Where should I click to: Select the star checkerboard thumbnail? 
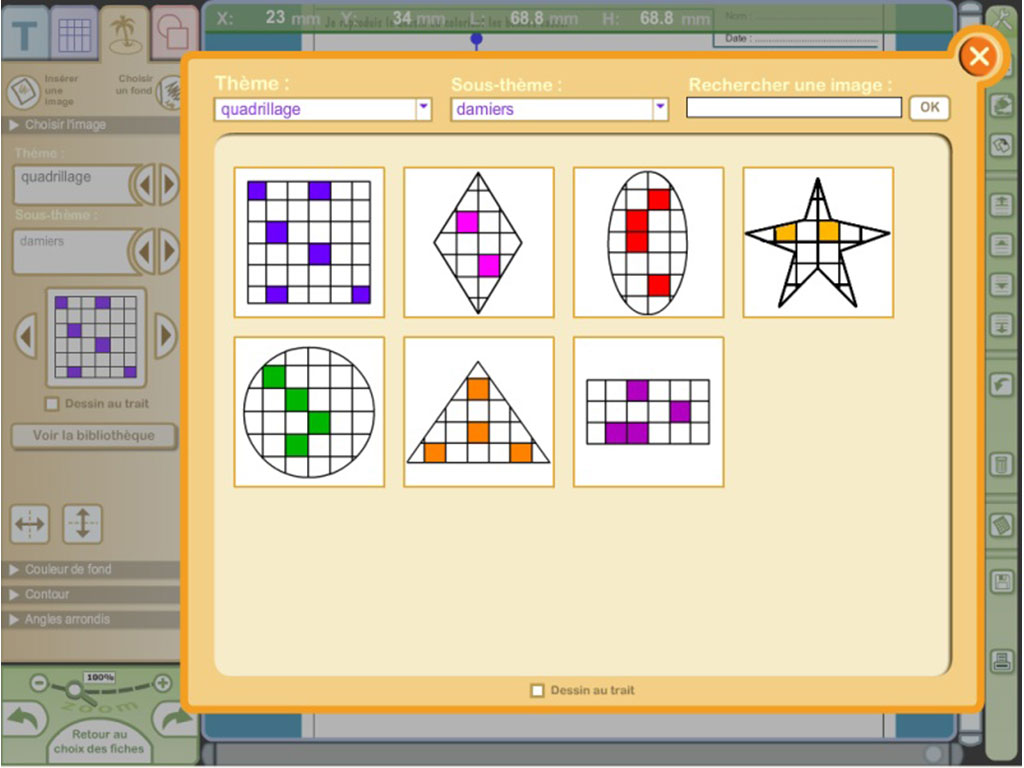pos(817,243)
